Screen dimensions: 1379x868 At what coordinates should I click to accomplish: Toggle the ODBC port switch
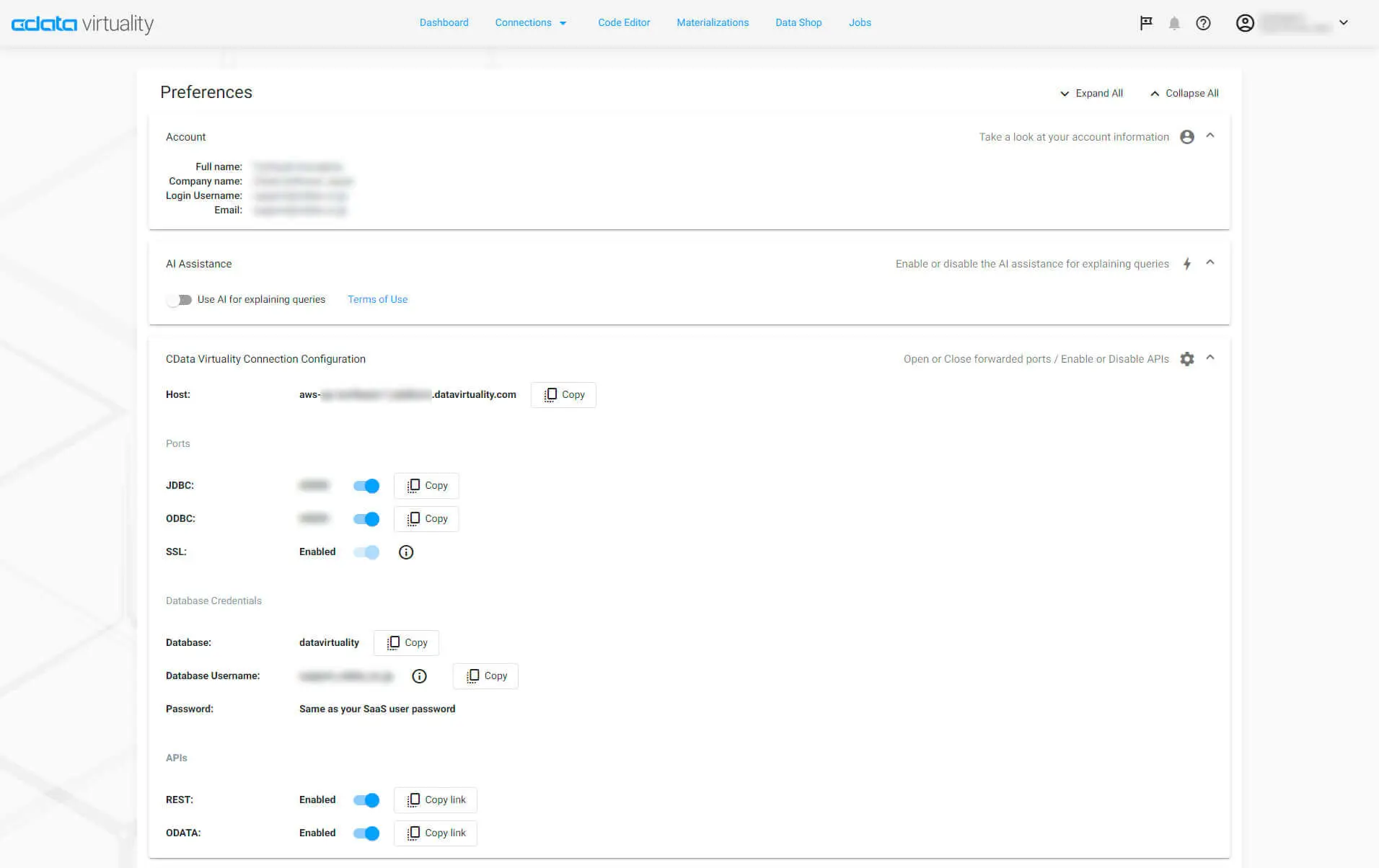pyautogui.click(x=366, y=519)
